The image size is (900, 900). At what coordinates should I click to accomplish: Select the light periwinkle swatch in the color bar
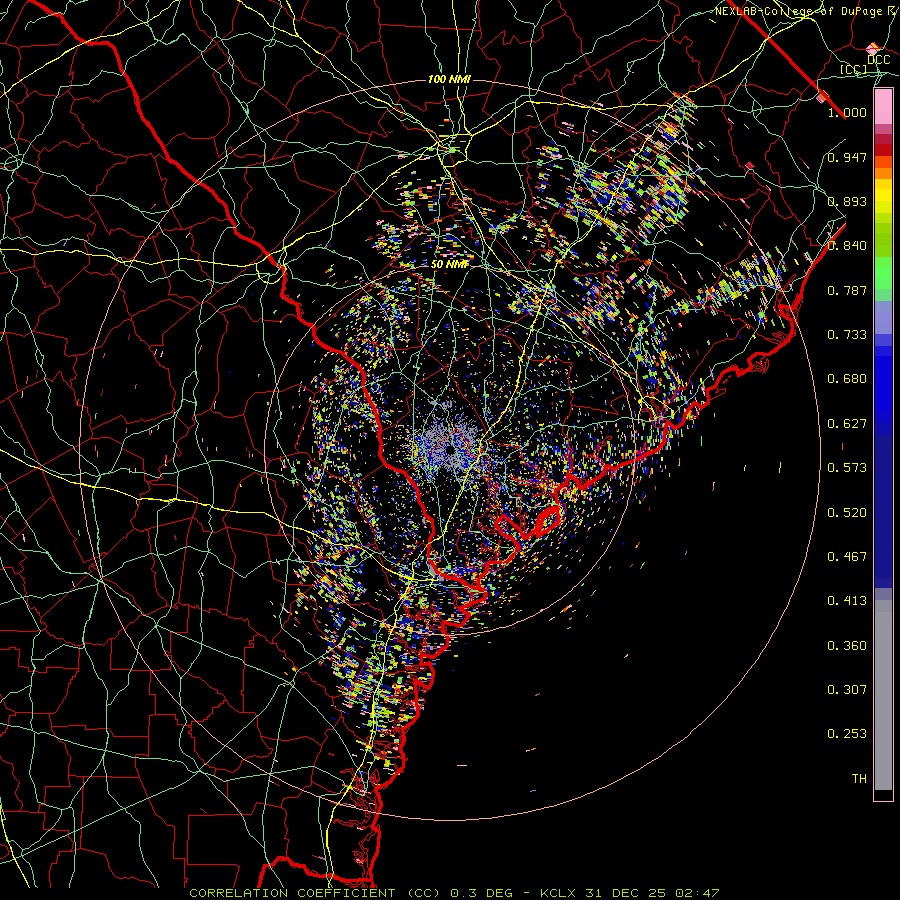(x=883, y=317)
